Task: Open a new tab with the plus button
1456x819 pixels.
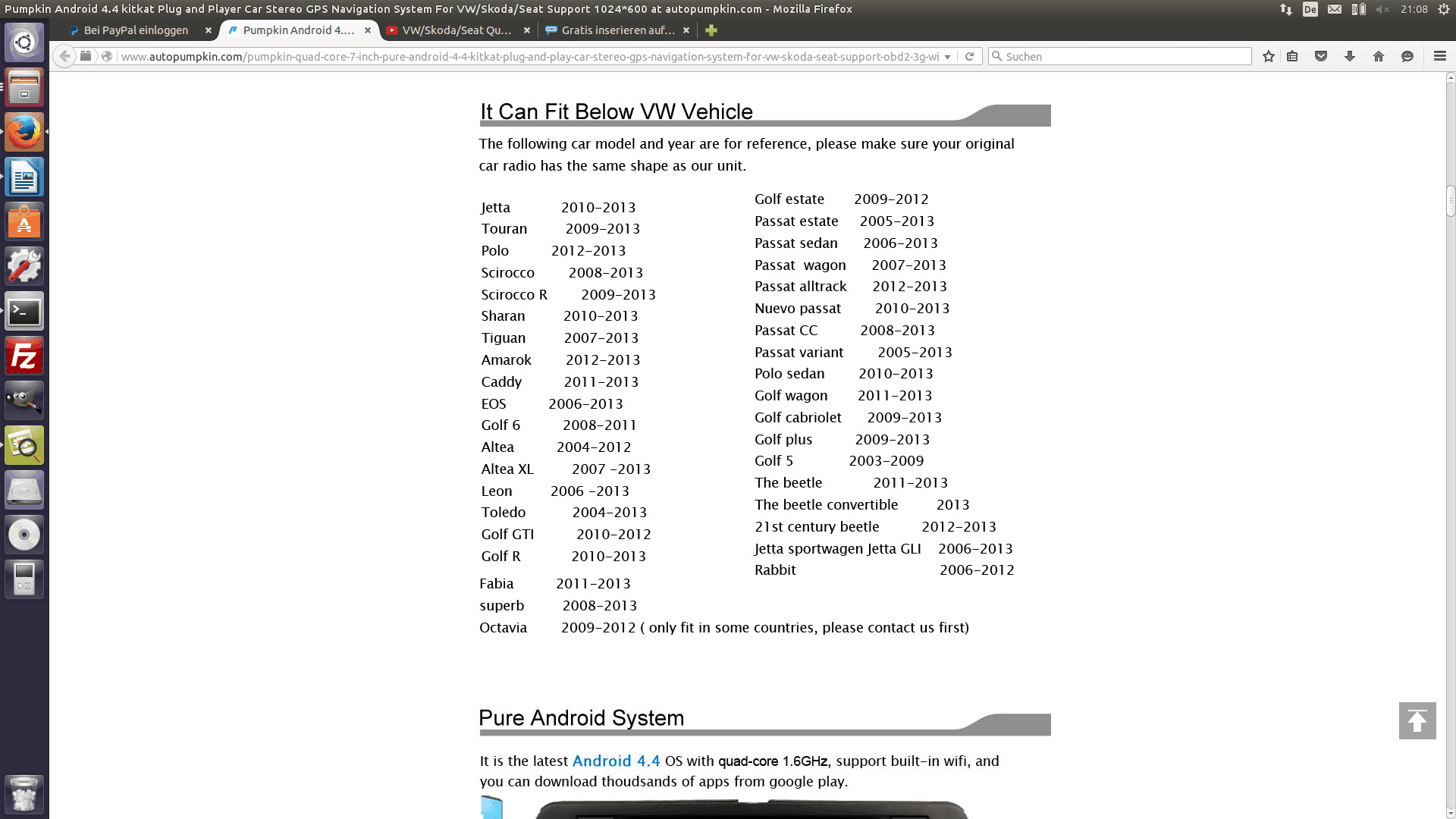Action: point(711,30)
